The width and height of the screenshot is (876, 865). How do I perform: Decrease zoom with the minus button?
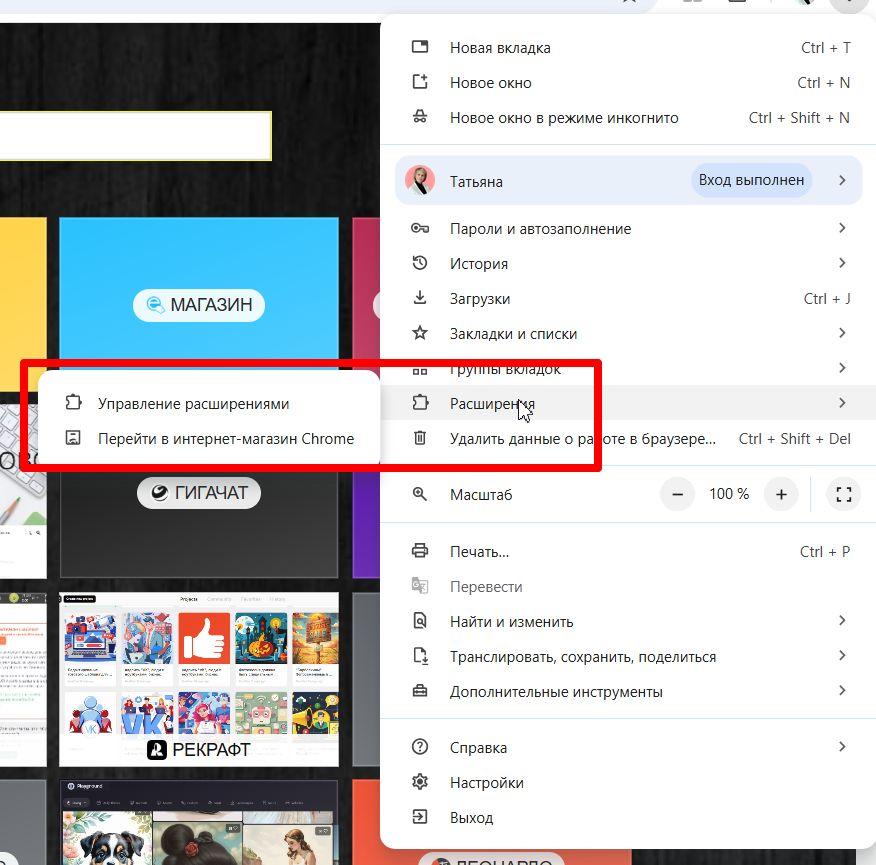tap(678, 494)
